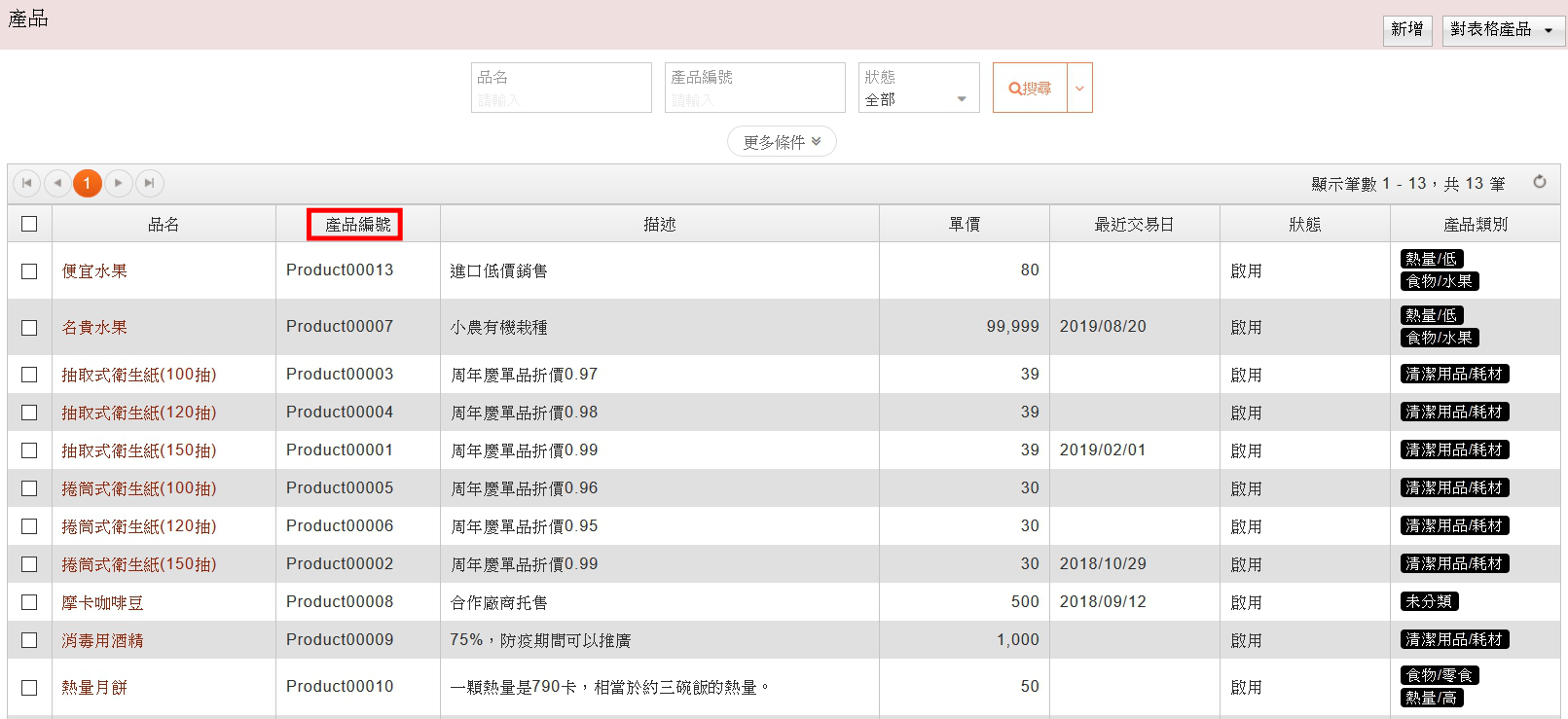Toggle the select-all checkbox in header

coord(29,224)
